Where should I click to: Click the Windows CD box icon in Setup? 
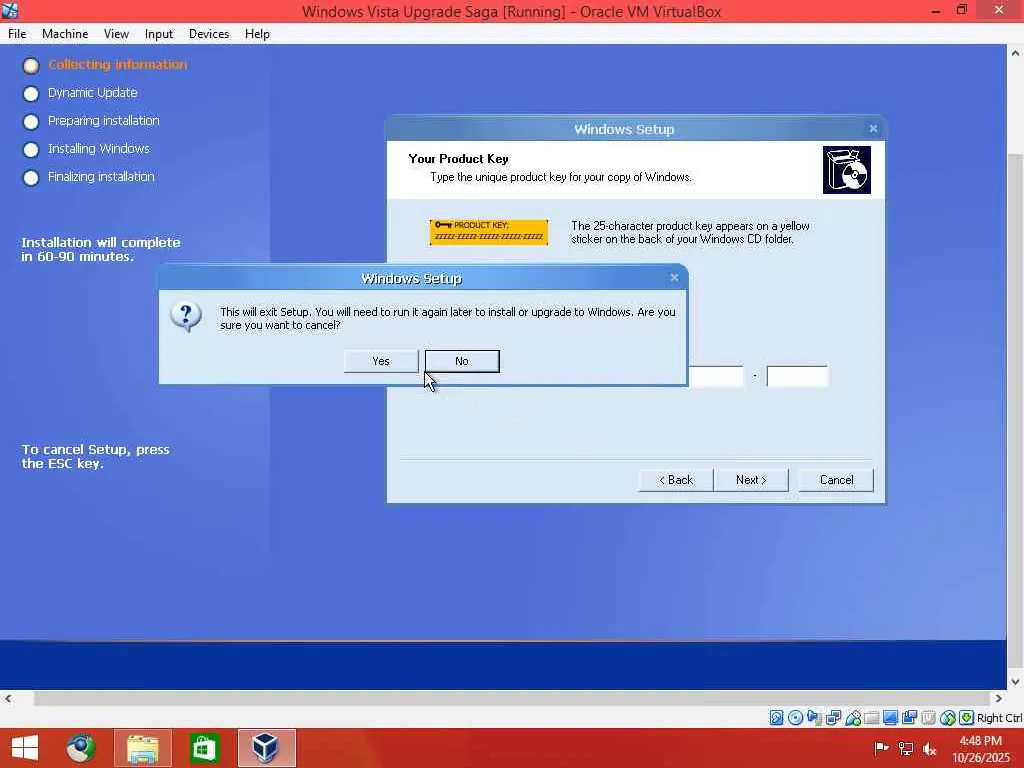pyautogui.click(x=846, y=170)
